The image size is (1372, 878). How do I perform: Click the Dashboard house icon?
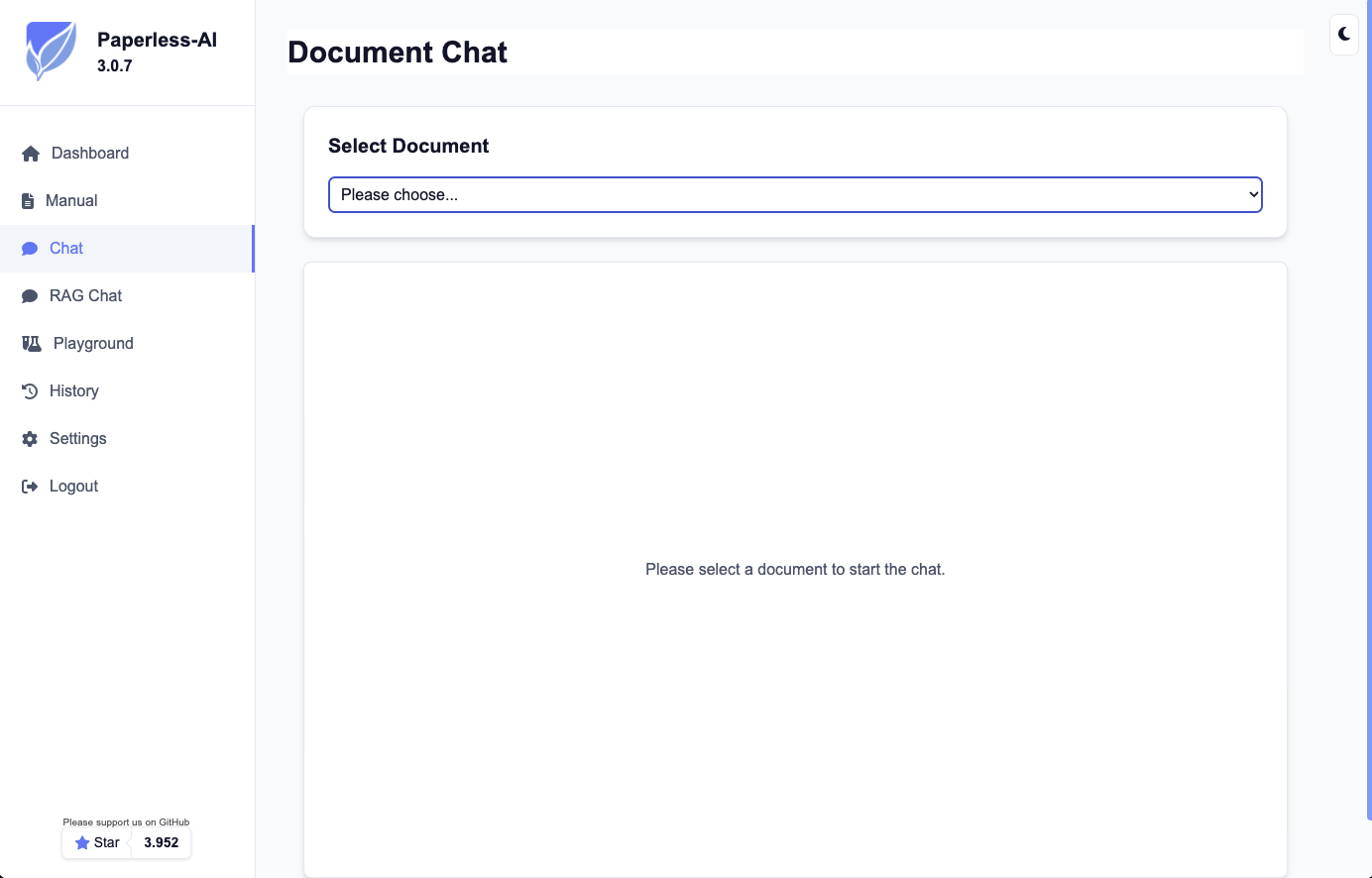pos(31,154)
